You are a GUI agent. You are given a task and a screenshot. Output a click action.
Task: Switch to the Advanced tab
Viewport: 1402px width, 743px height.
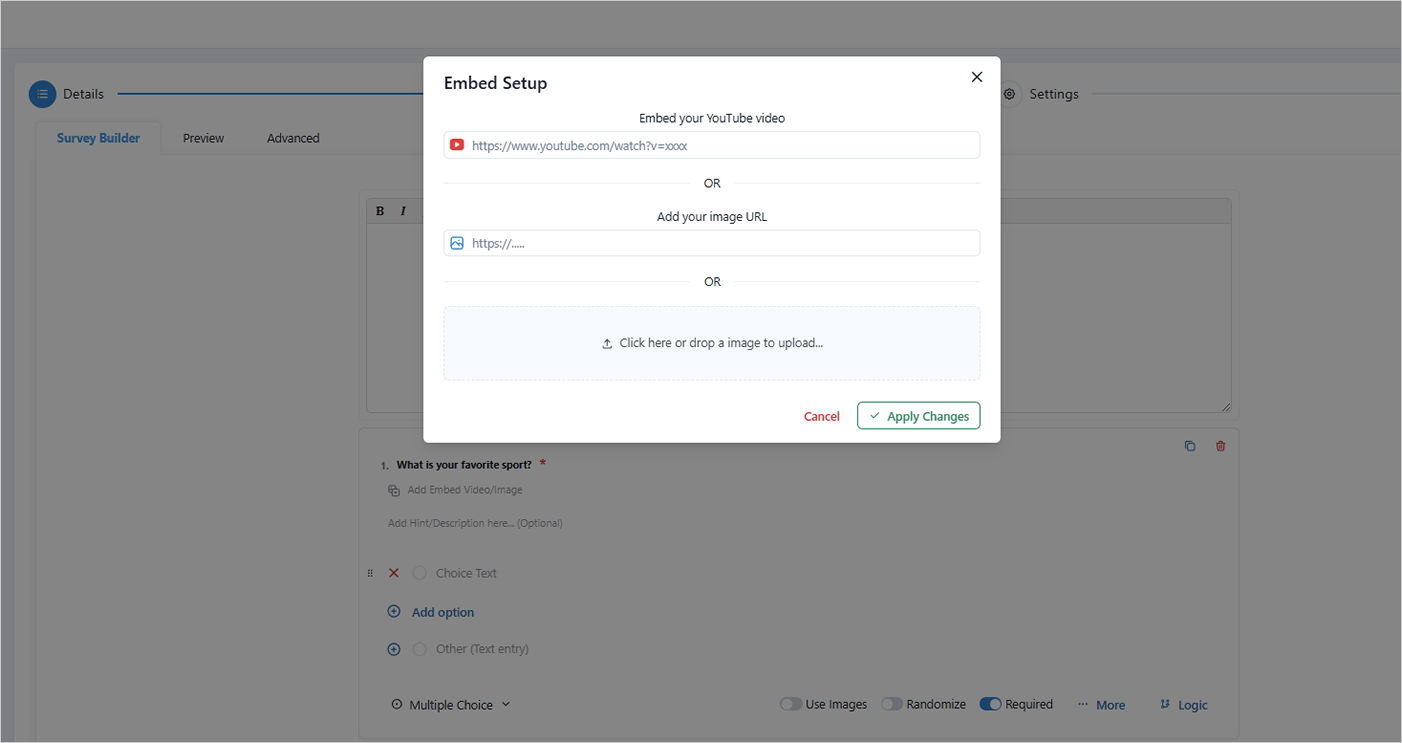click(x=293, y=138)
